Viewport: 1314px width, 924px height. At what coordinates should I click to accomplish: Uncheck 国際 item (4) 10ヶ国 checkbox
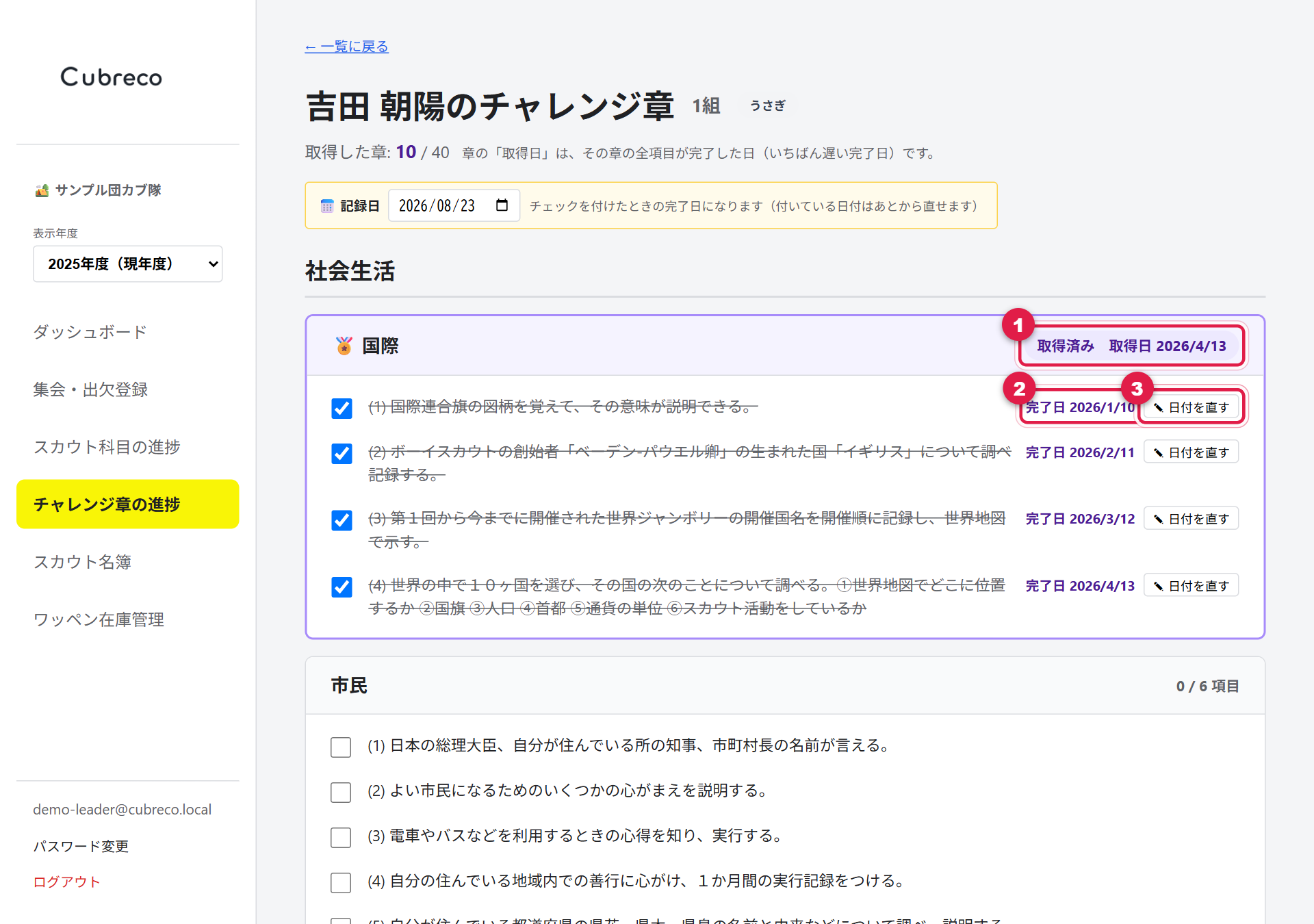click(x=342, y=587)
